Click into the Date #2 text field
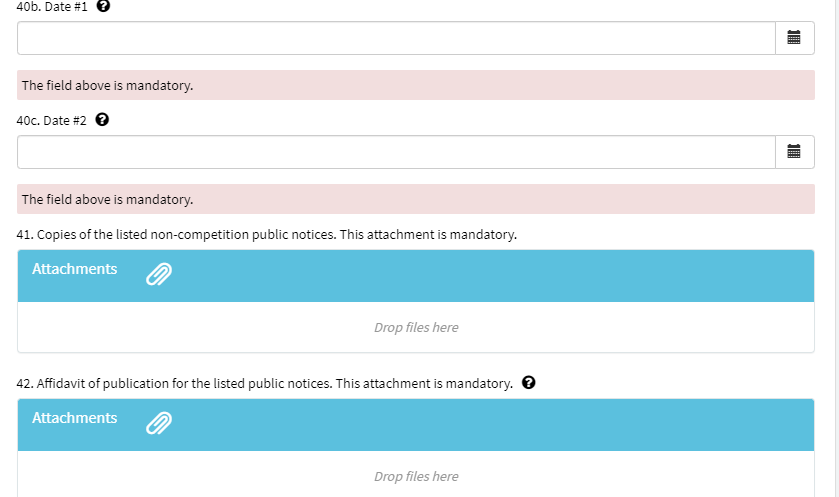 396,152
